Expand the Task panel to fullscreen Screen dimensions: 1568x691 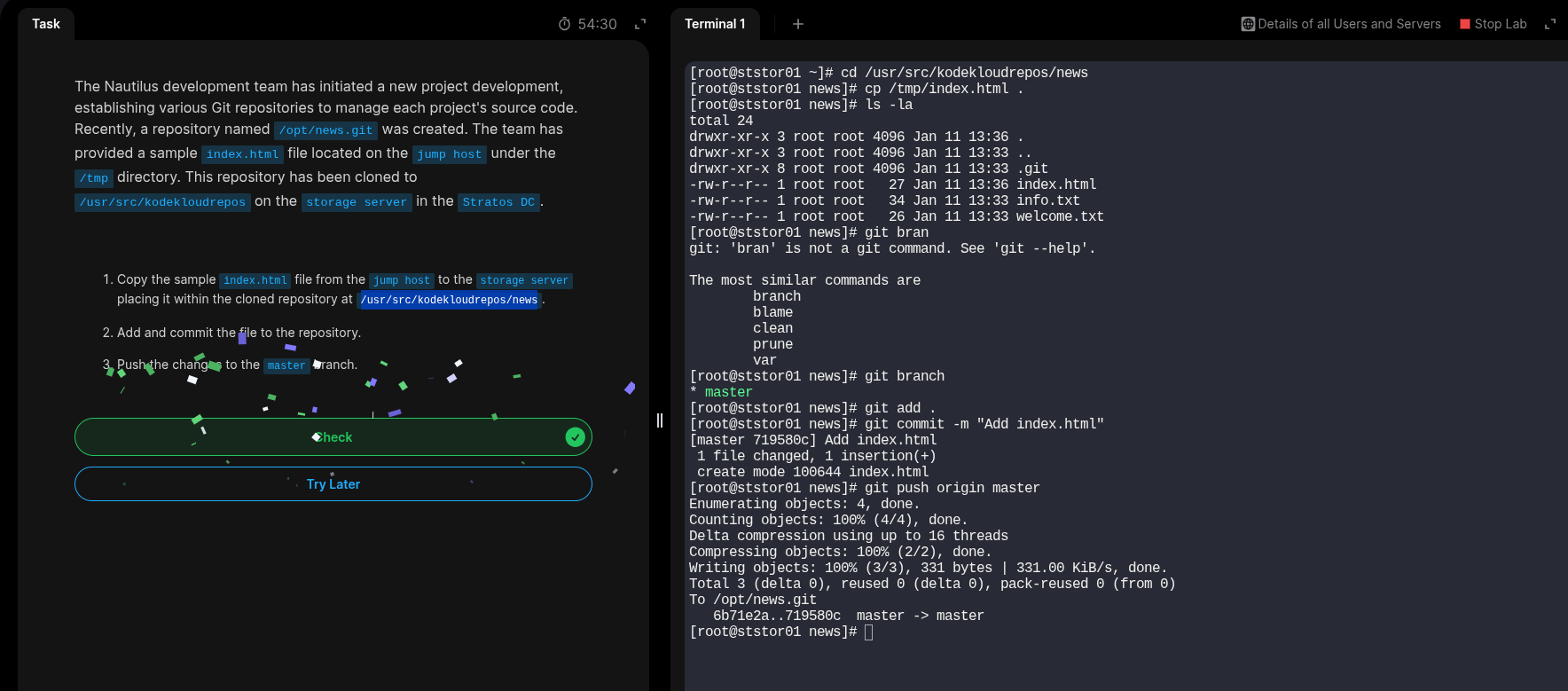coord(640,24)
